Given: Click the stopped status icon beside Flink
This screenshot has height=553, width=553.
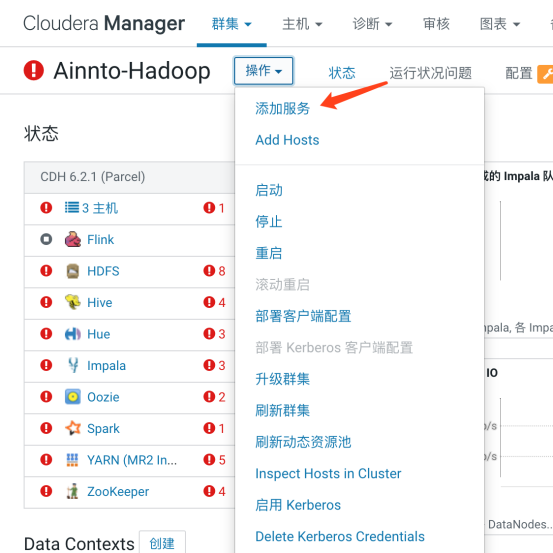Looking at the screenshot, I should (46, 239).
